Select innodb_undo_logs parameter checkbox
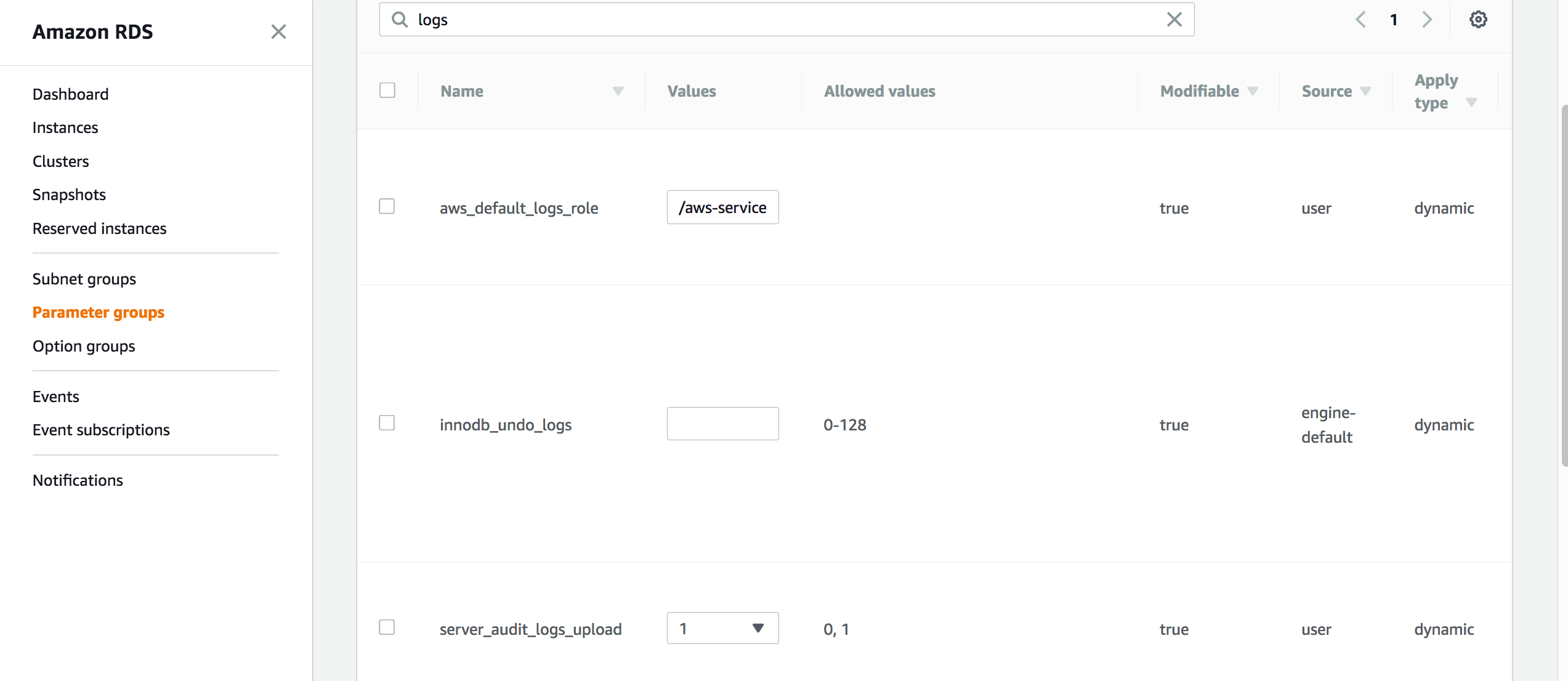Screen dimensions: 1568x681 (x=387, y=423)
